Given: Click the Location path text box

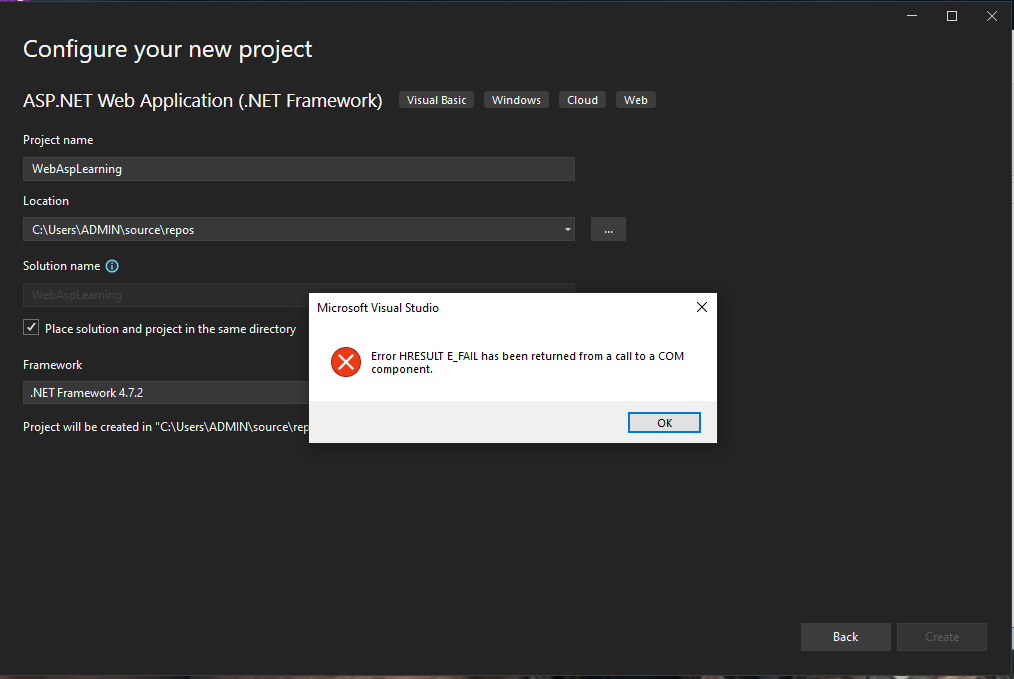Looking at the screenshot, I should coord(280,229).
